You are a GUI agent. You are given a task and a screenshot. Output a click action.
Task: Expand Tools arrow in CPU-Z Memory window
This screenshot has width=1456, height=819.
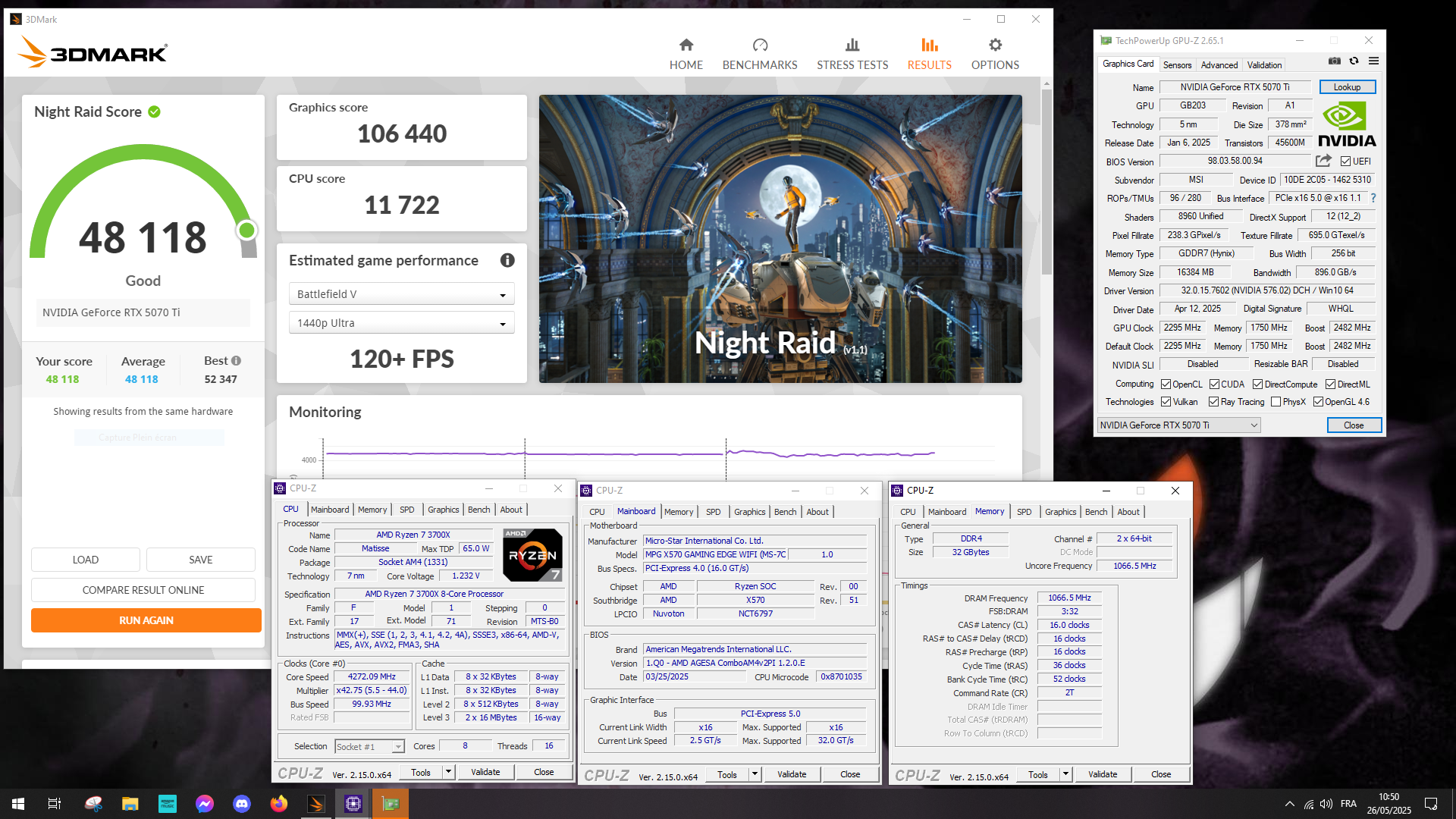coord(1065,774)
